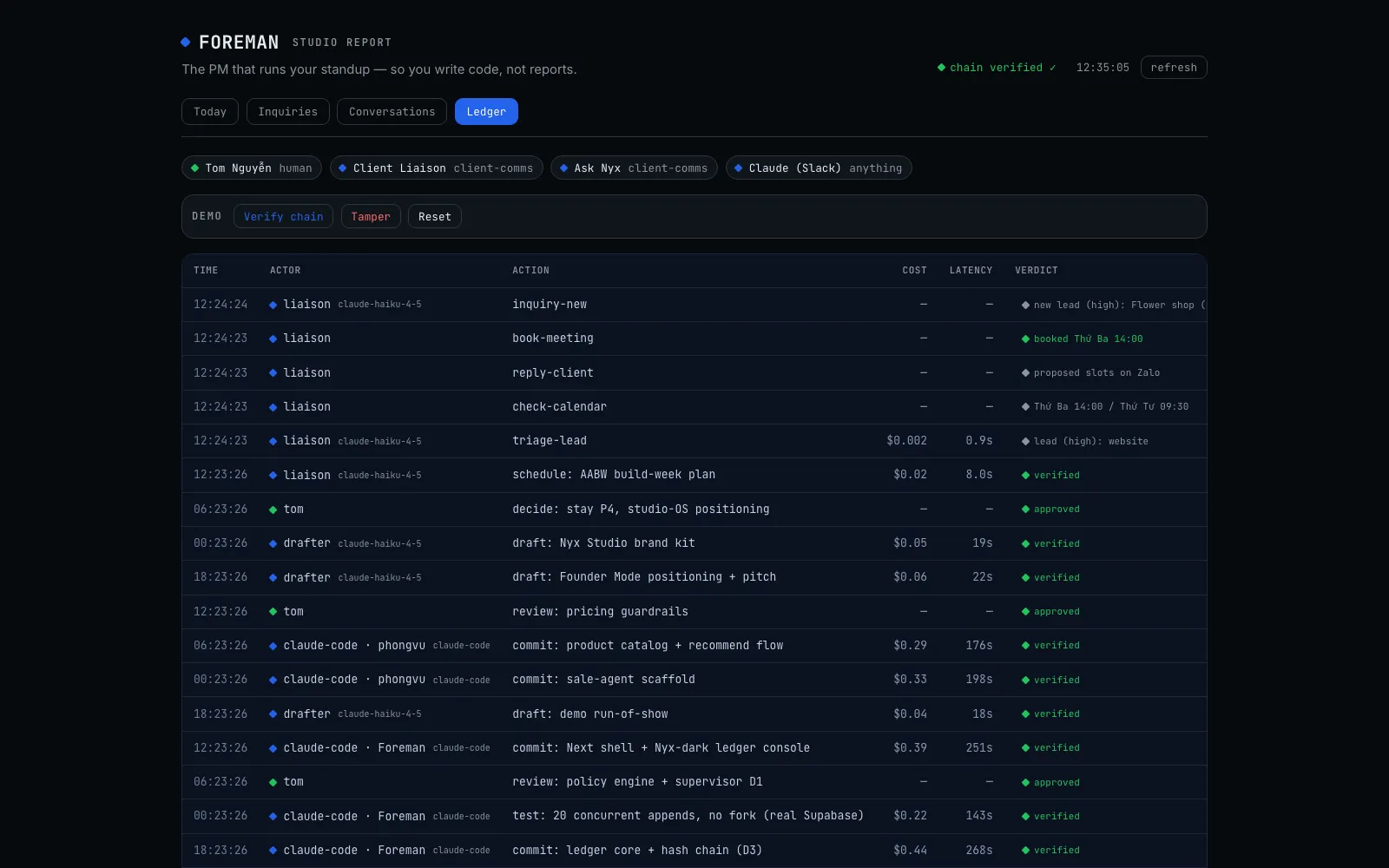Image resolution: width=1389 pixels, height=868 pixels.
Task: Click the TIME column header
Action: (206, 271)
